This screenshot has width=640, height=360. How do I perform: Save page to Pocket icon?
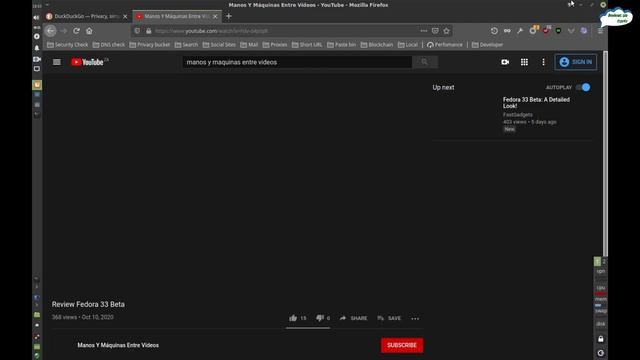435,31
